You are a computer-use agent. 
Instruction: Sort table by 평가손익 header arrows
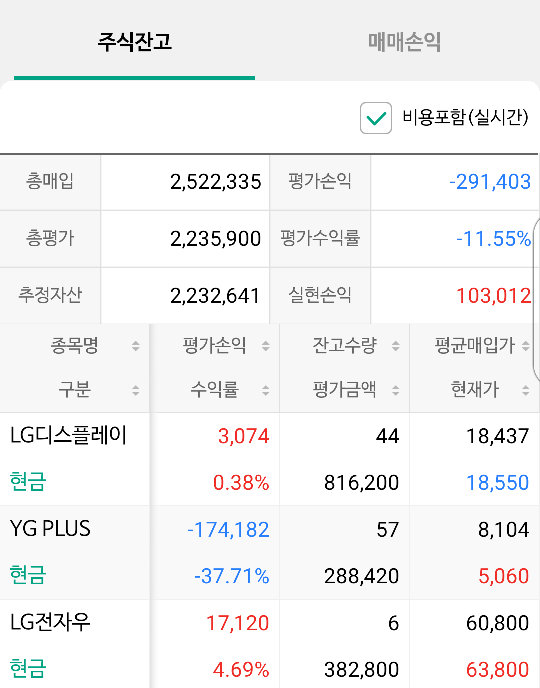[x=265, y=346]
